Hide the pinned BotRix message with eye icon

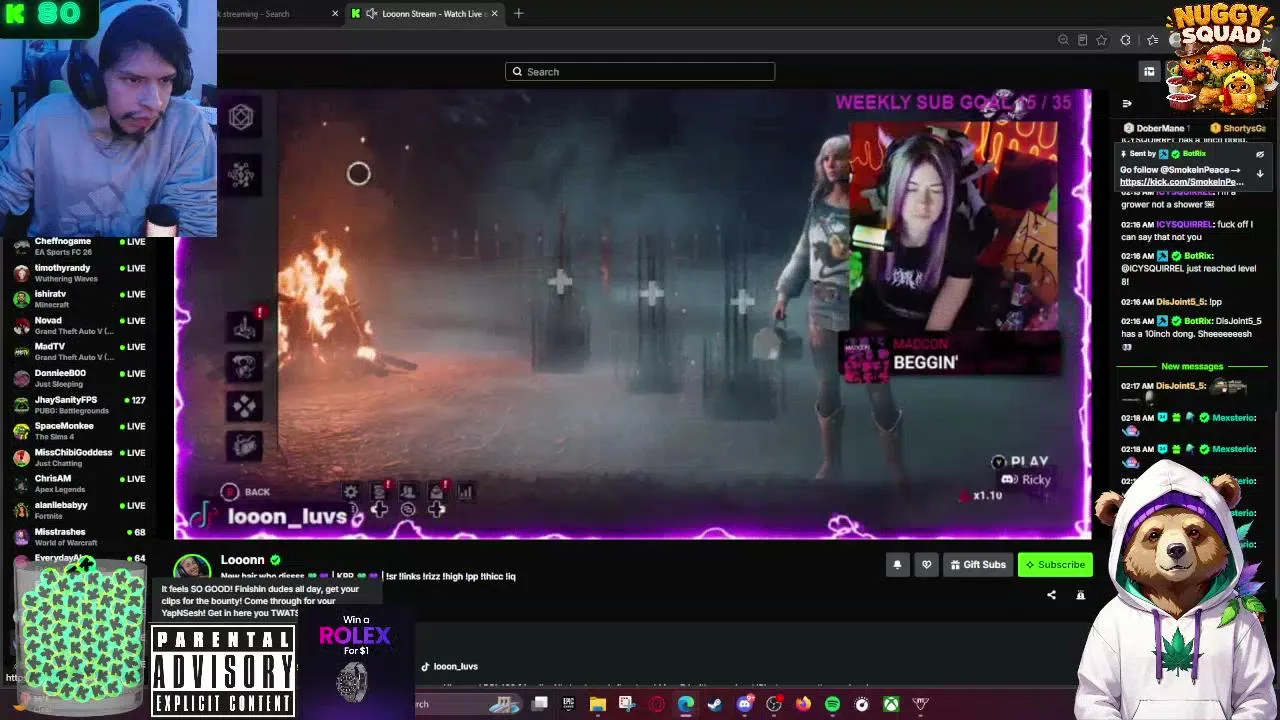(x=1260, y=154)
